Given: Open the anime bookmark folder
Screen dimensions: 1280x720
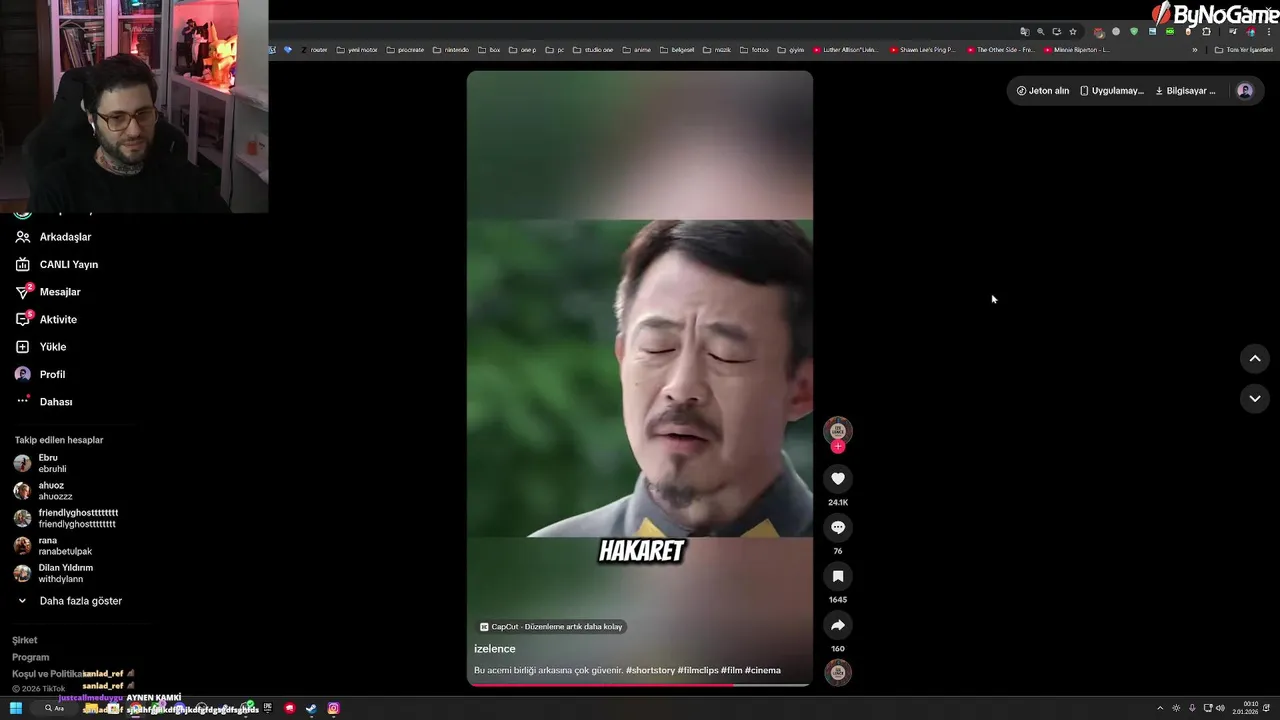Looking at the screenshot, I should 636,49.
